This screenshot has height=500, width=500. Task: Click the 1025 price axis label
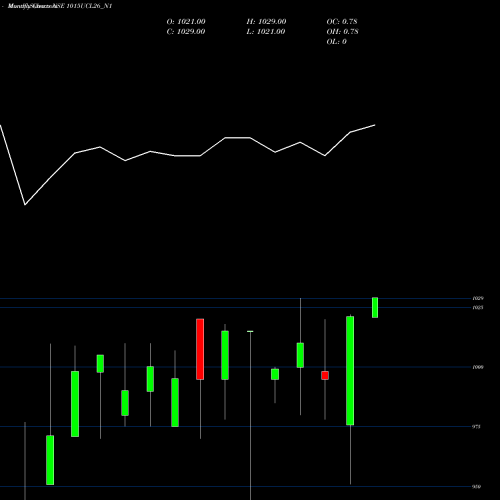click(478, 308)
